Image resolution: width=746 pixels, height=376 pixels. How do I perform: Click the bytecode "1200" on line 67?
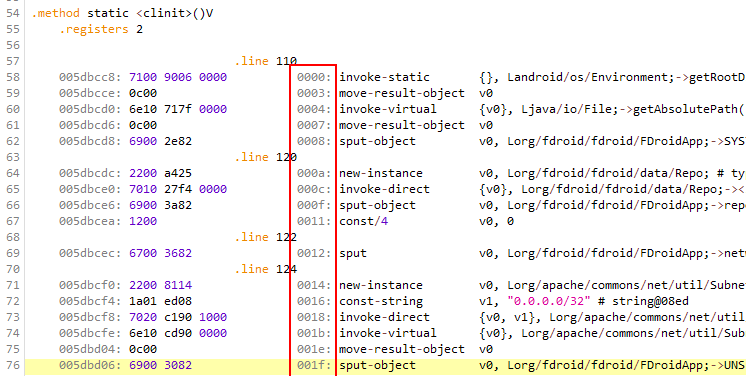(143, 221)
